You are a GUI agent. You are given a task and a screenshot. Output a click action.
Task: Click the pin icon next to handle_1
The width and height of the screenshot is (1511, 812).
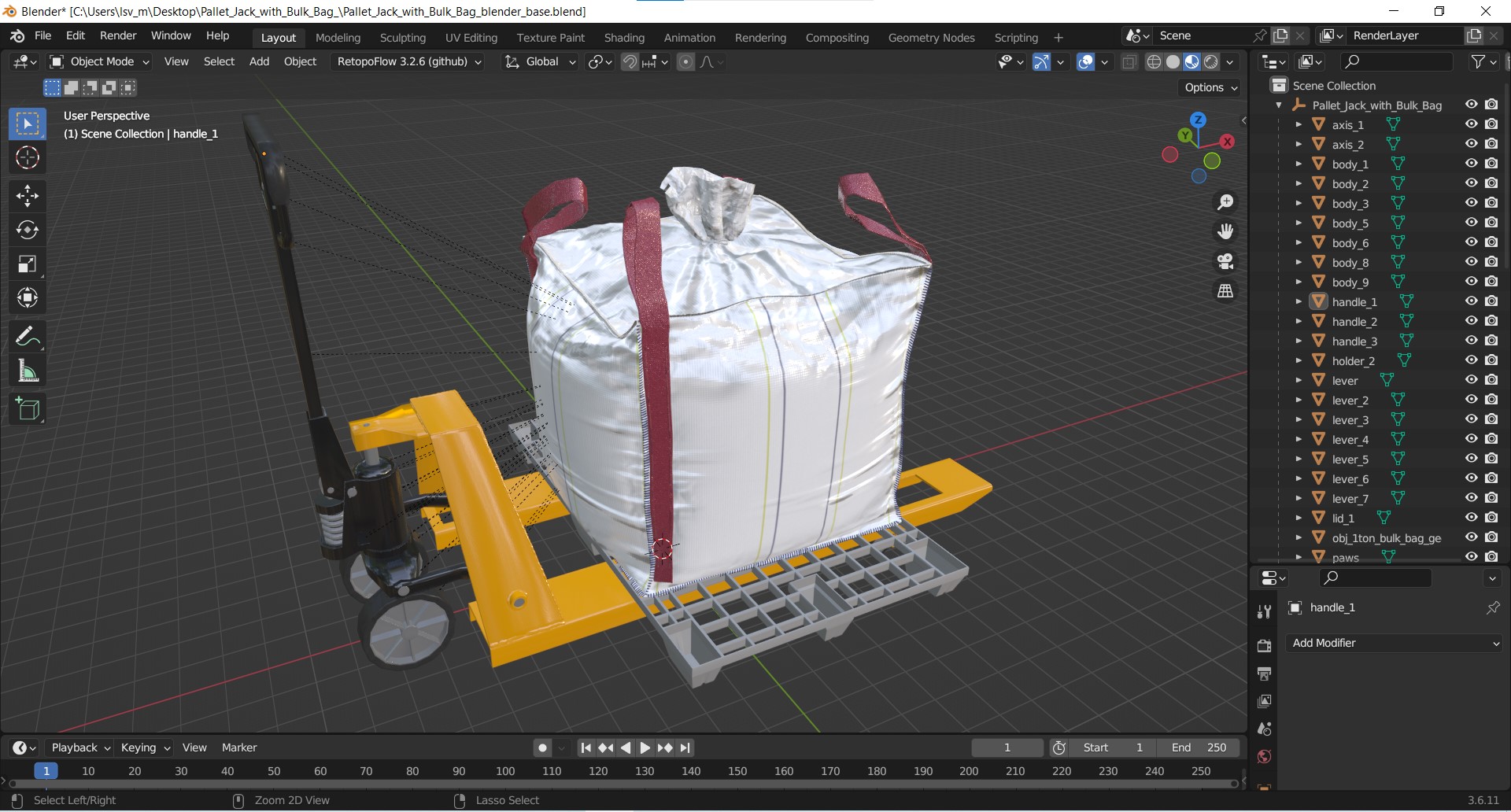[1492, 607]
